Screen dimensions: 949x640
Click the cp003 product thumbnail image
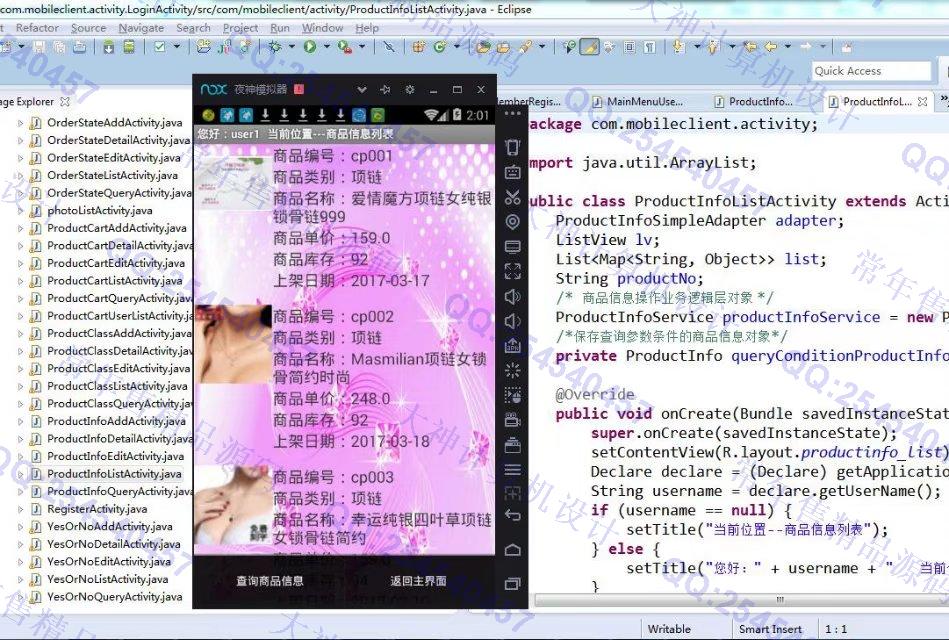coord(233,504)
